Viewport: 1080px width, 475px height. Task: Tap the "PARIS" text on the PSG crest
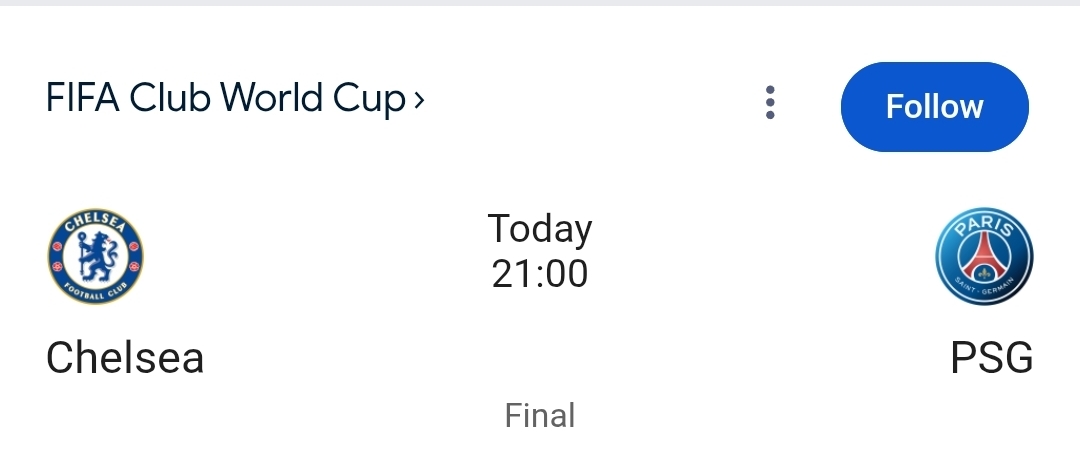(x=984, y=225)
